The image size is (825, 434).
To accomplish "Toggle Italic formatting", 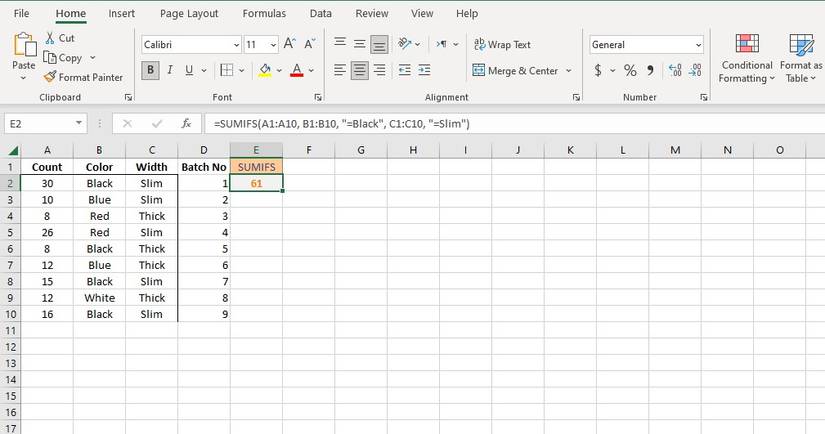I will (x=170, y=70).
